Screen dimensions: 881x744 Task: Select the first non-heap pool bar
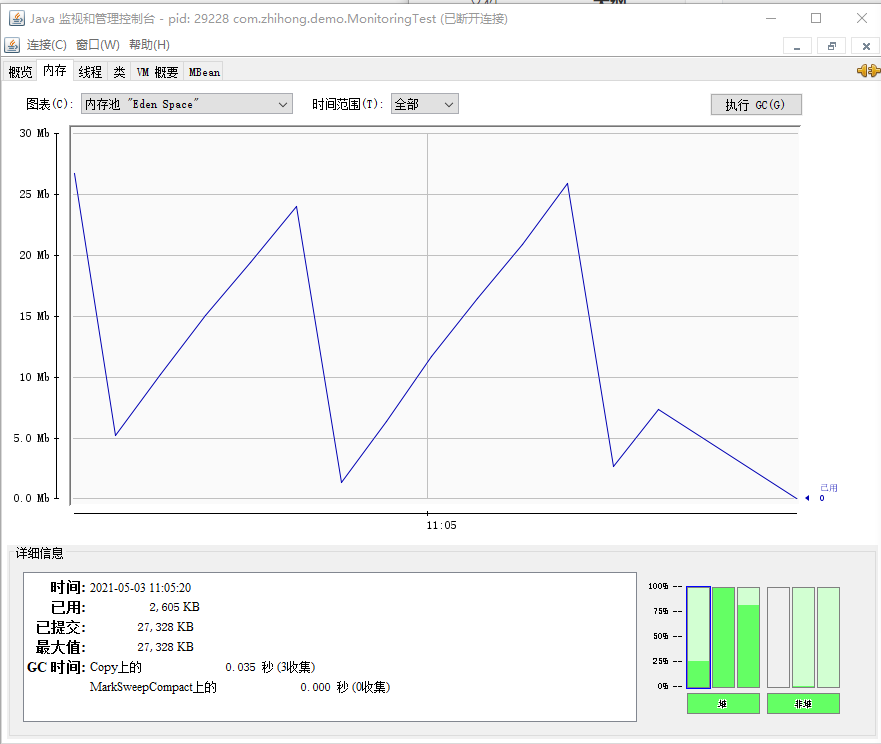pyautogui.click(x=779, y=637)
